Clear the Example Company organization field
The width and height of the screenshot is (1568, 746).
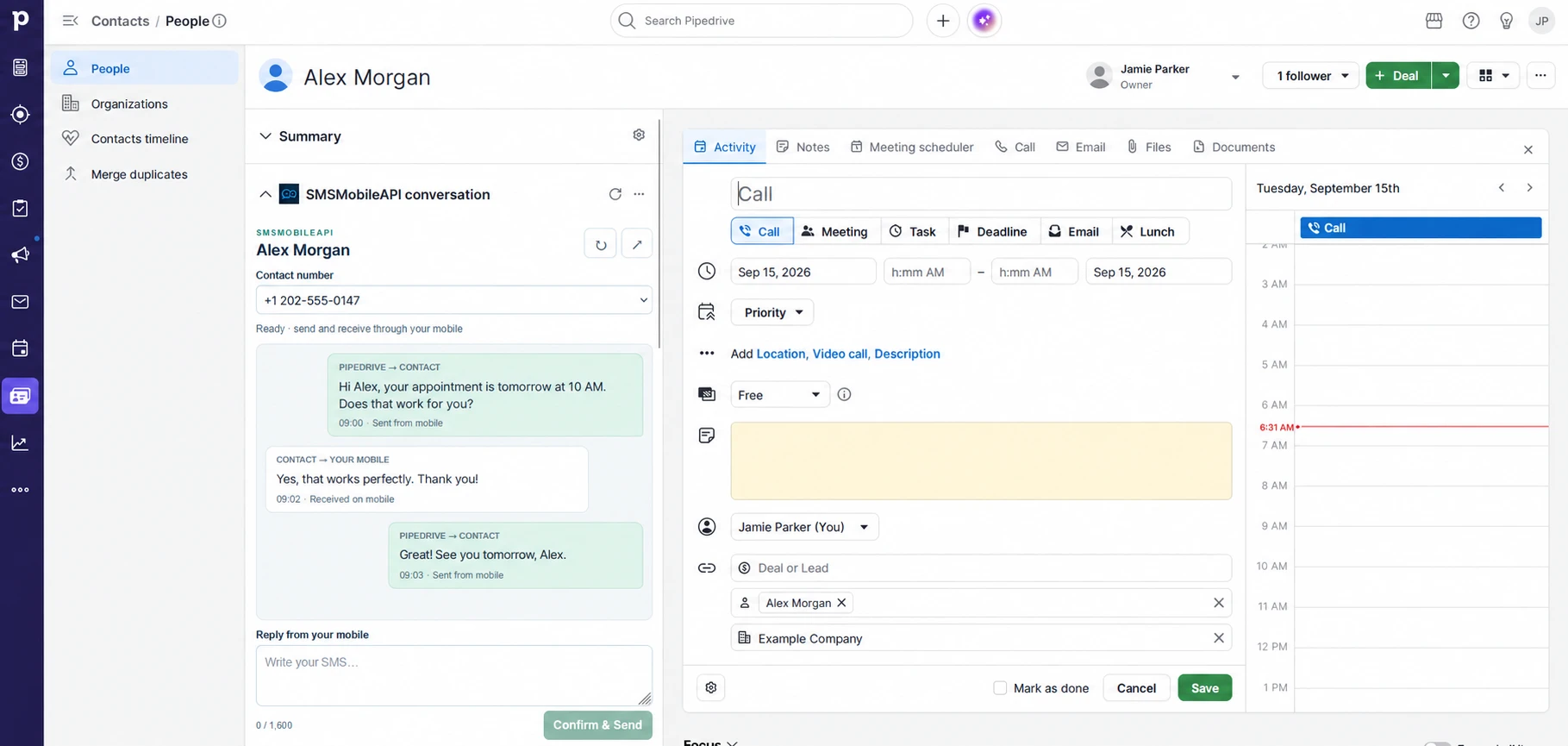[1219, 638]
